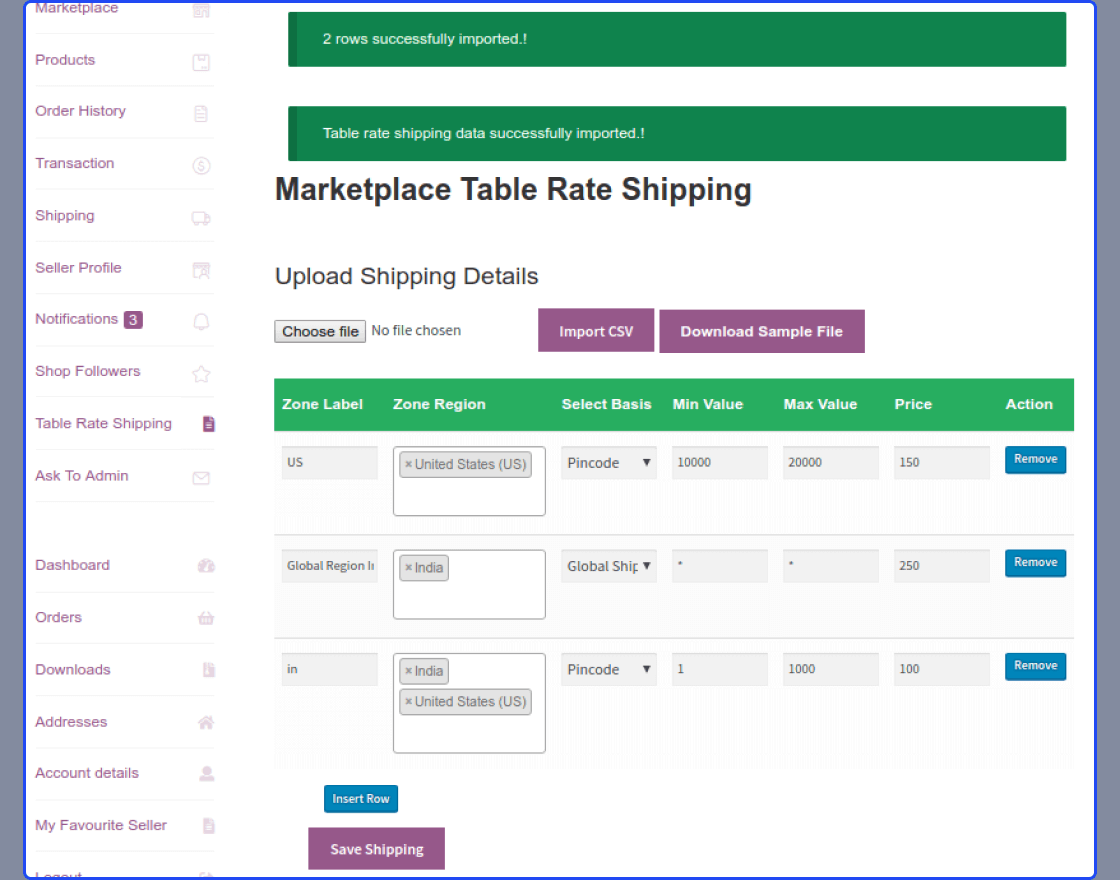
Task: Click the Ask To Admin envelope icon
Action: click(x=203, y=475)
